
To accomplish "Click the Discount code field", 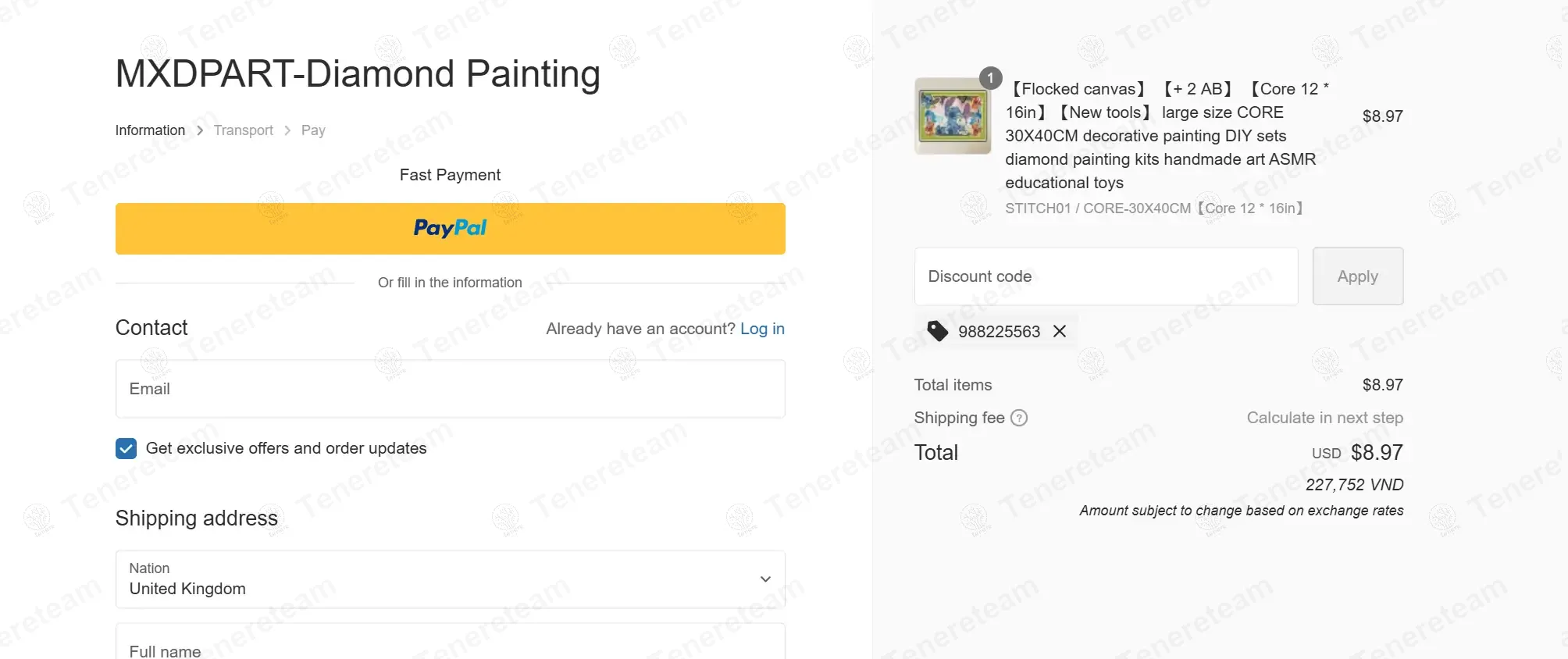I will click(1106, 276).
